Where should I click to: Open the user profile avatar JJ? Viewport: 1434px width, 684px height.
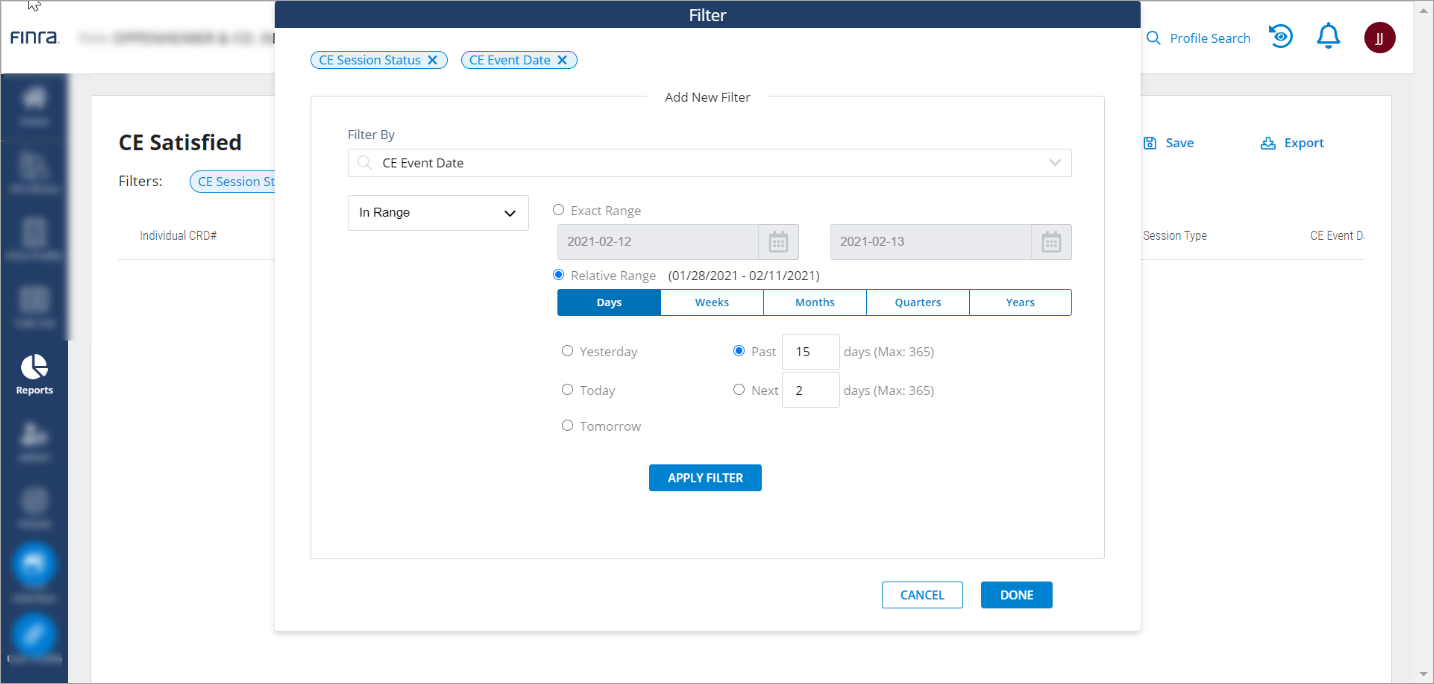coord(1379,38)
